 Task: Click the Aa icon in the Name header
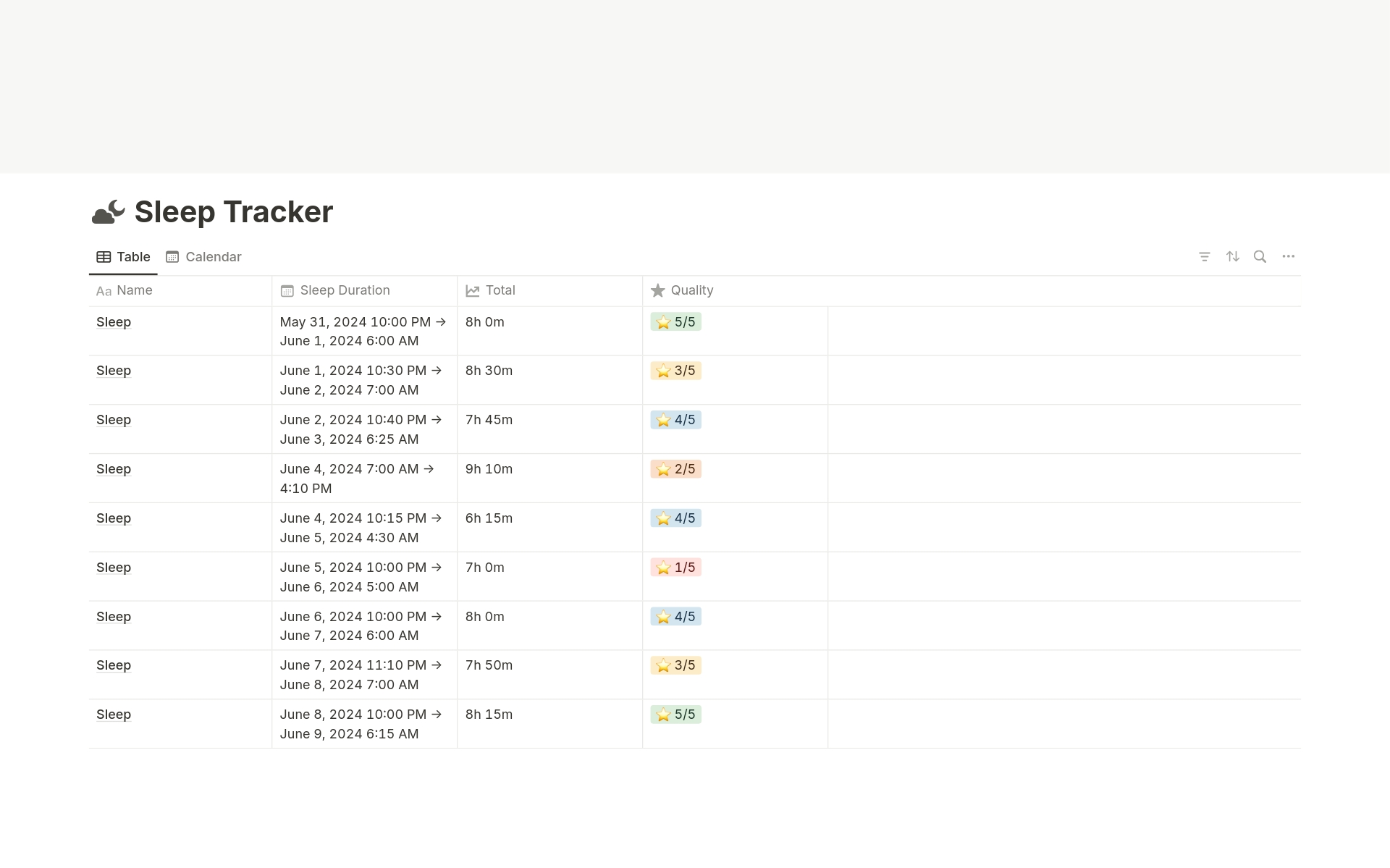(104, 291)
